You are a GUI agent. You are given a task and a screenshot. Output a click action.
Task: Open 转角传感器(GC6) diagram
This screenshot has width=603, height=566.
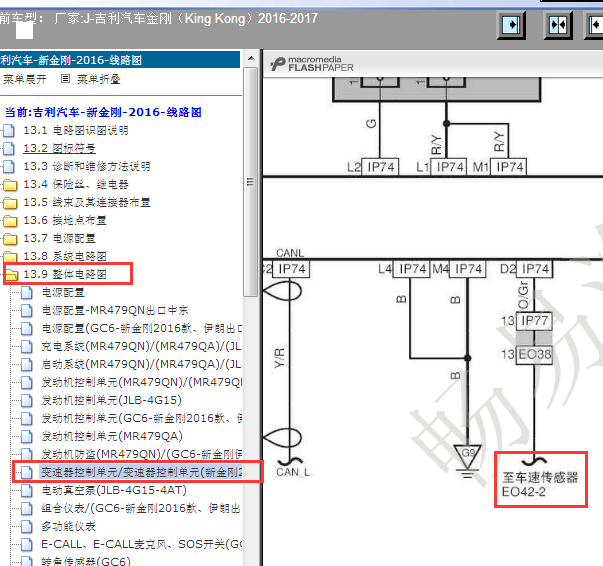click(86, 561)
